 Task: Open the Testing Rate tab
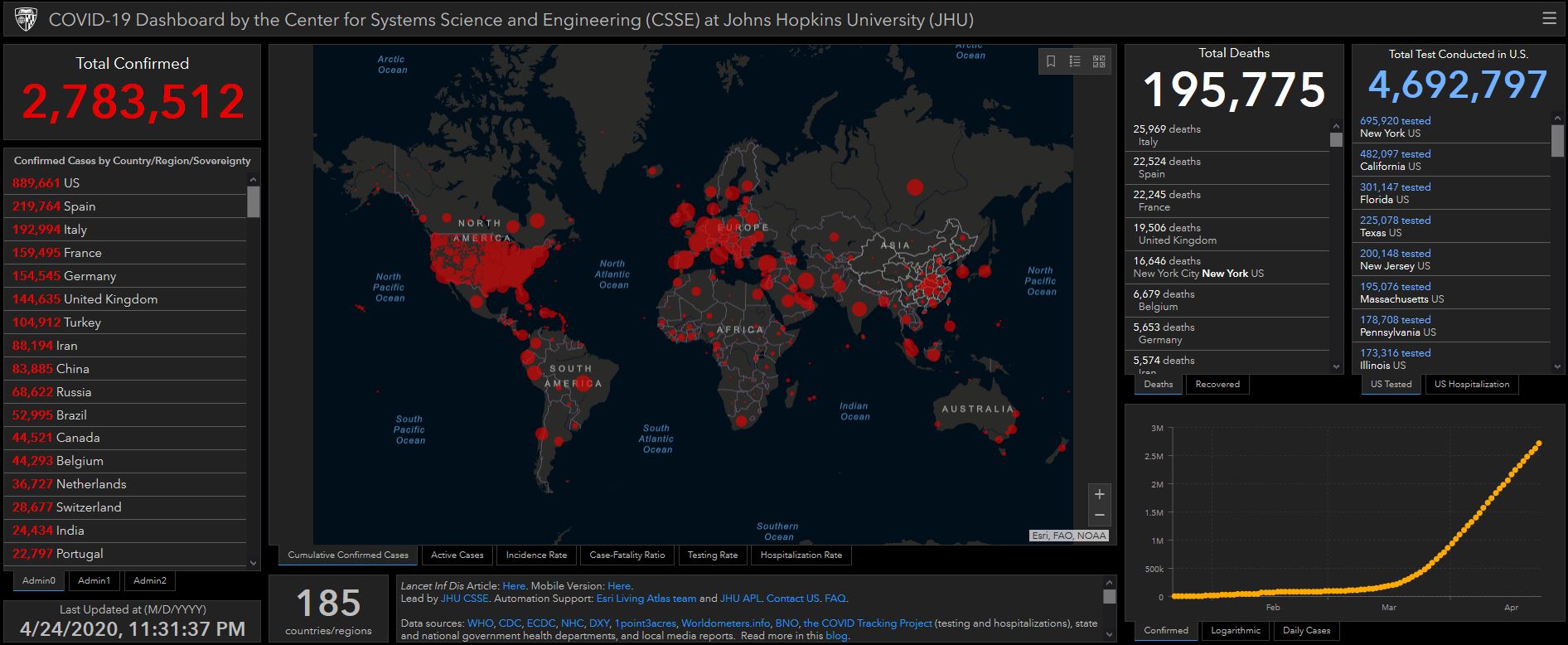click(x=713, y=555)
